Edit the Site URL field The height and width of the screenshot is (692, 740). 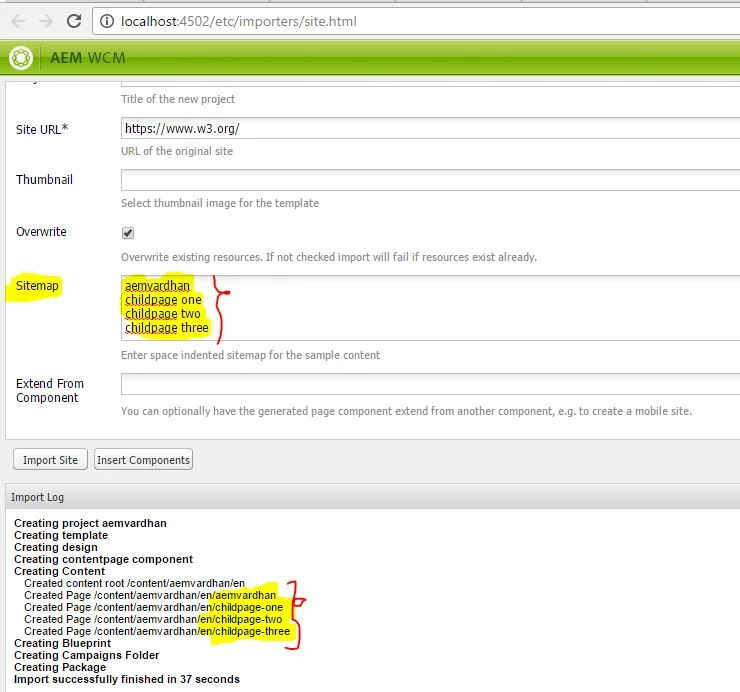pos(430,128)
